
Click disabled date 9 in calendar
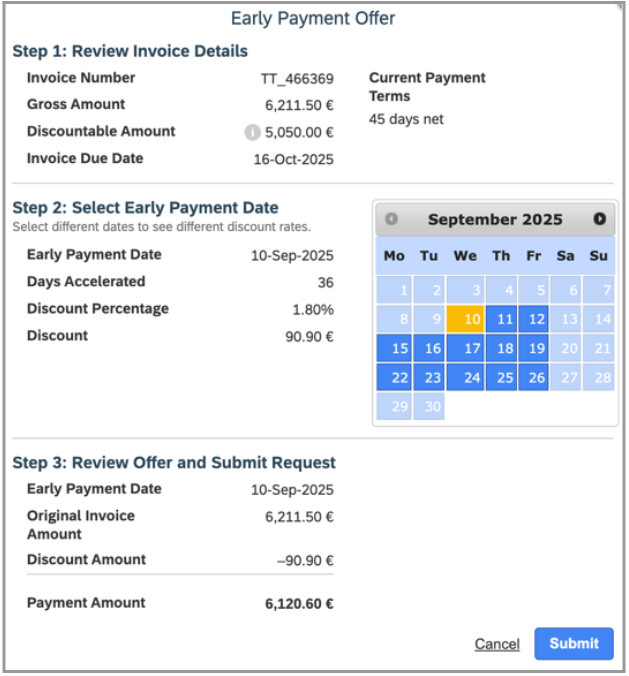point(429,319)
